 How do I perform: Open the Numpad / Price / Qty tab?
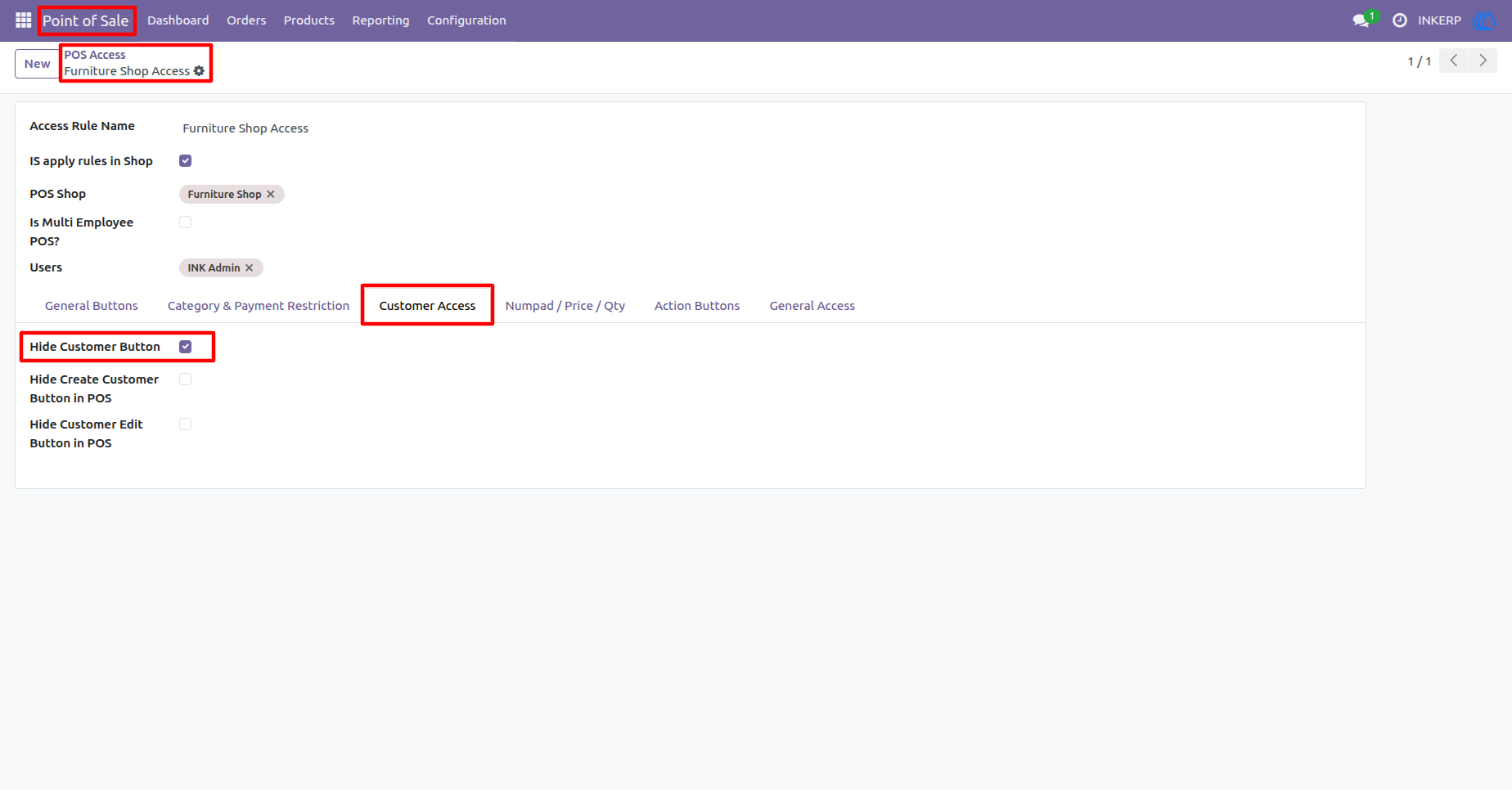click(x=565, y=306)
